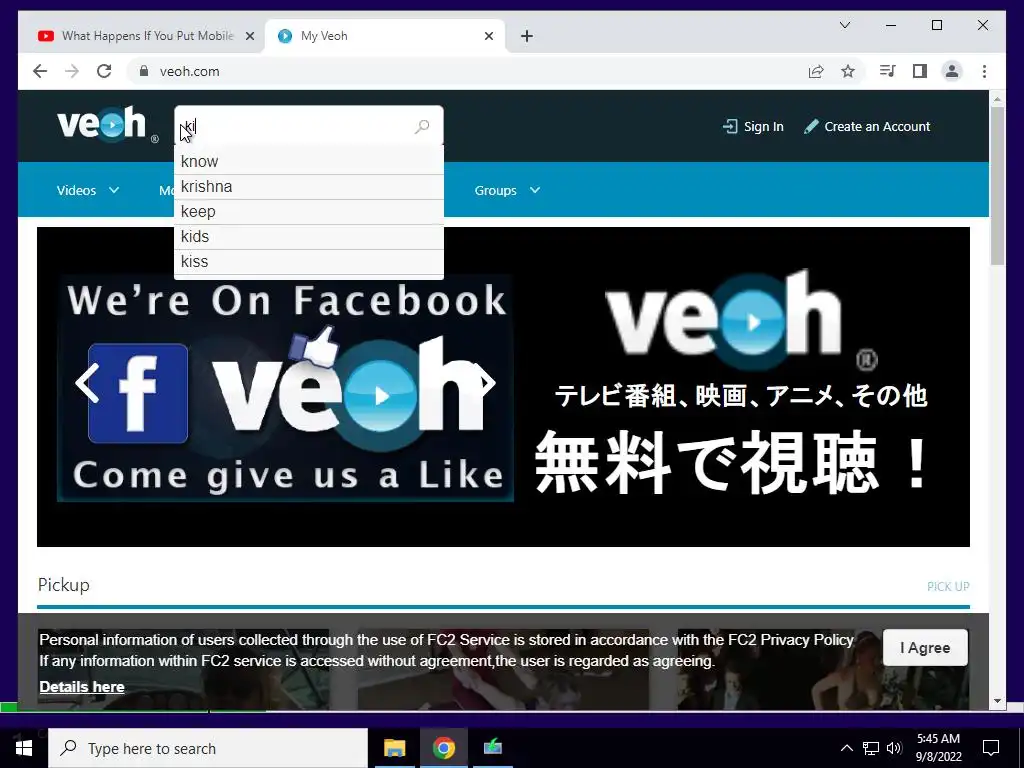Viewport: 1024px width, 768px height.
Task: Open Chrome profile avatar menu
Action: point(952,71)
